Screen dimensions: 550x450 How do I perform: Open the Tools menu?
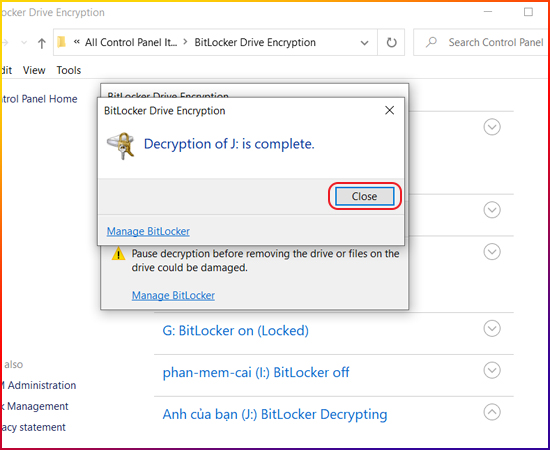pos(69,70)
